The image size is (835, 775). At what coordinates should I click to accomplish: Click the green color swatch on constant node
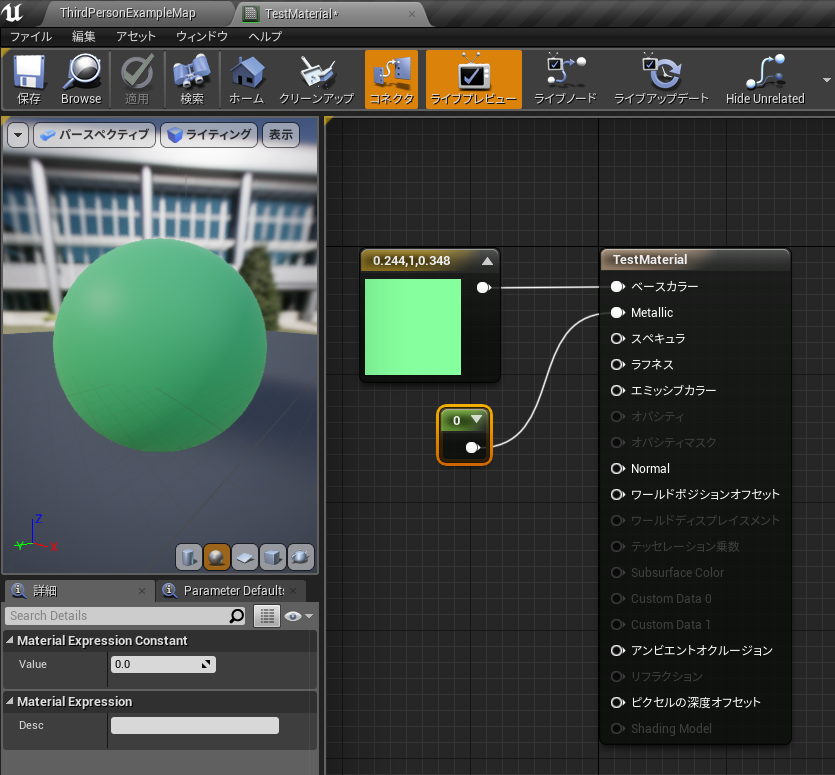413,327
